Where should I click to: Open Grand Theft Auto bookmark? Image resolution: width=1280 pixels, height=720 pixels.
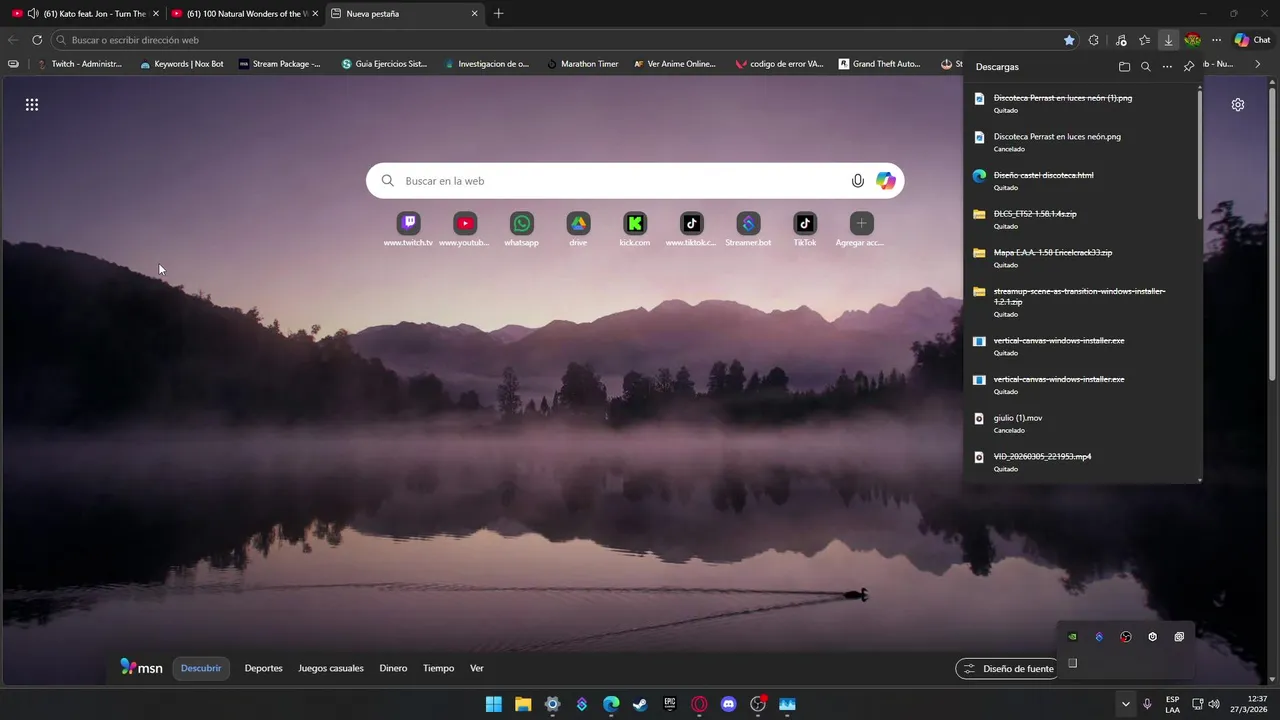(880, 64)
